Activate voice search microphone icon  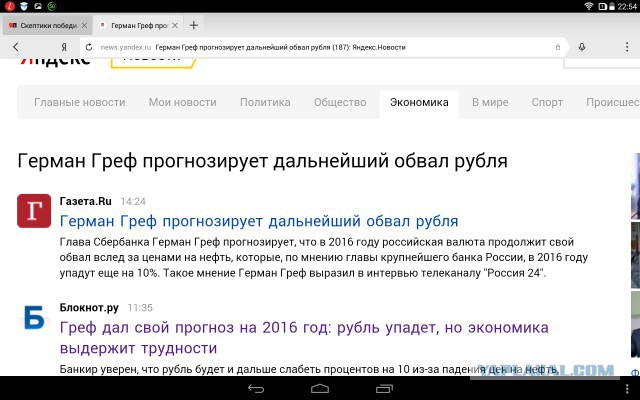582,47
